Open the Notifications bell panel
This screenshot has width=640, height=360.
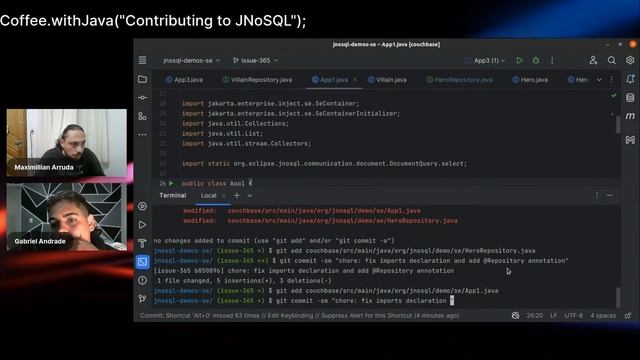(630, 79)
